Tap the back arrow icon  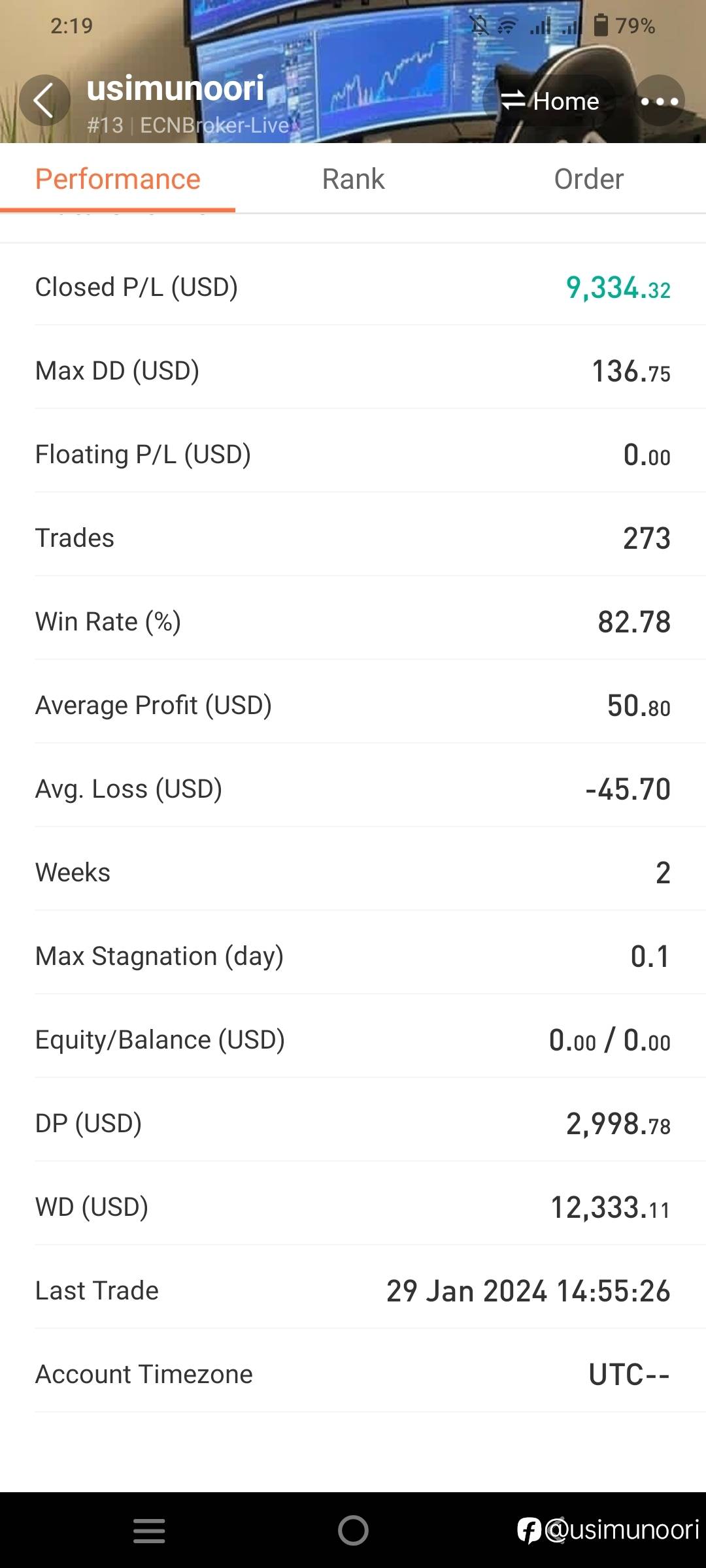[44, 101]
